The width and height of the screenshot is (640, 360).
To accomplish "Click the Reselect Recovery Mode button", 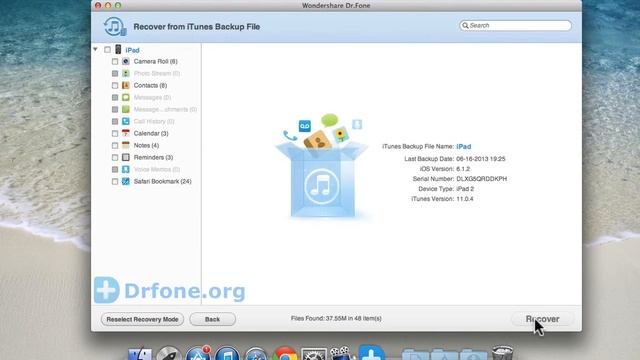I will tap(142, 319).
